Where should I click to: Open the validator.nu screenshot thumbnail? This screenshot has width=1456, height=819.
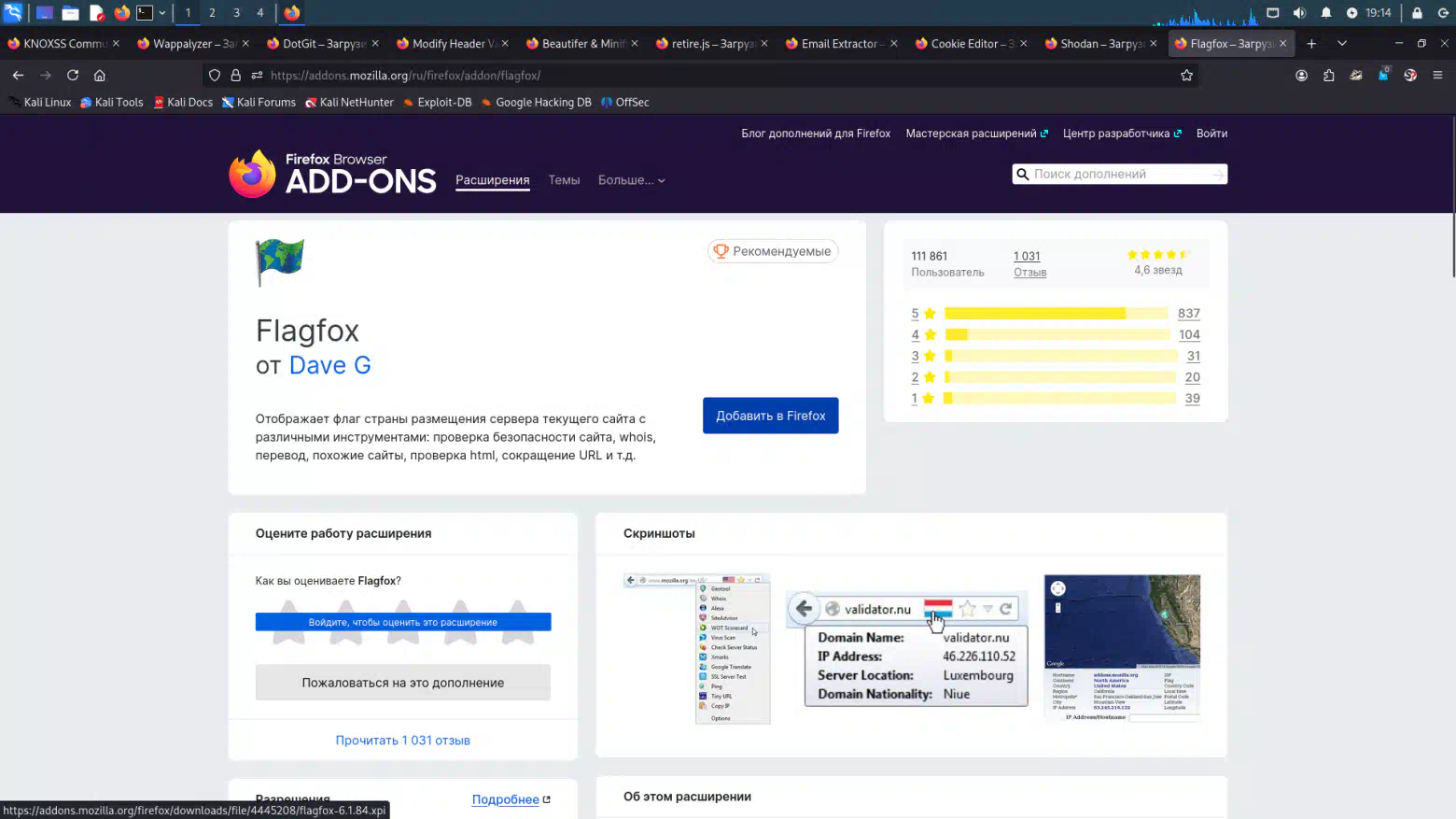[907, 649]
